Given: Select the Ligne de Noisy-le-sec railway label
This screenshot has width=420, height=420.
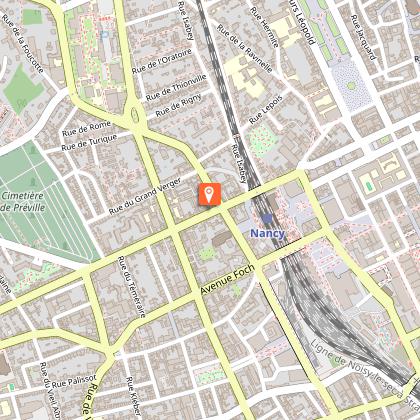Looking at the screenshot, I should (x=365, y=373).
